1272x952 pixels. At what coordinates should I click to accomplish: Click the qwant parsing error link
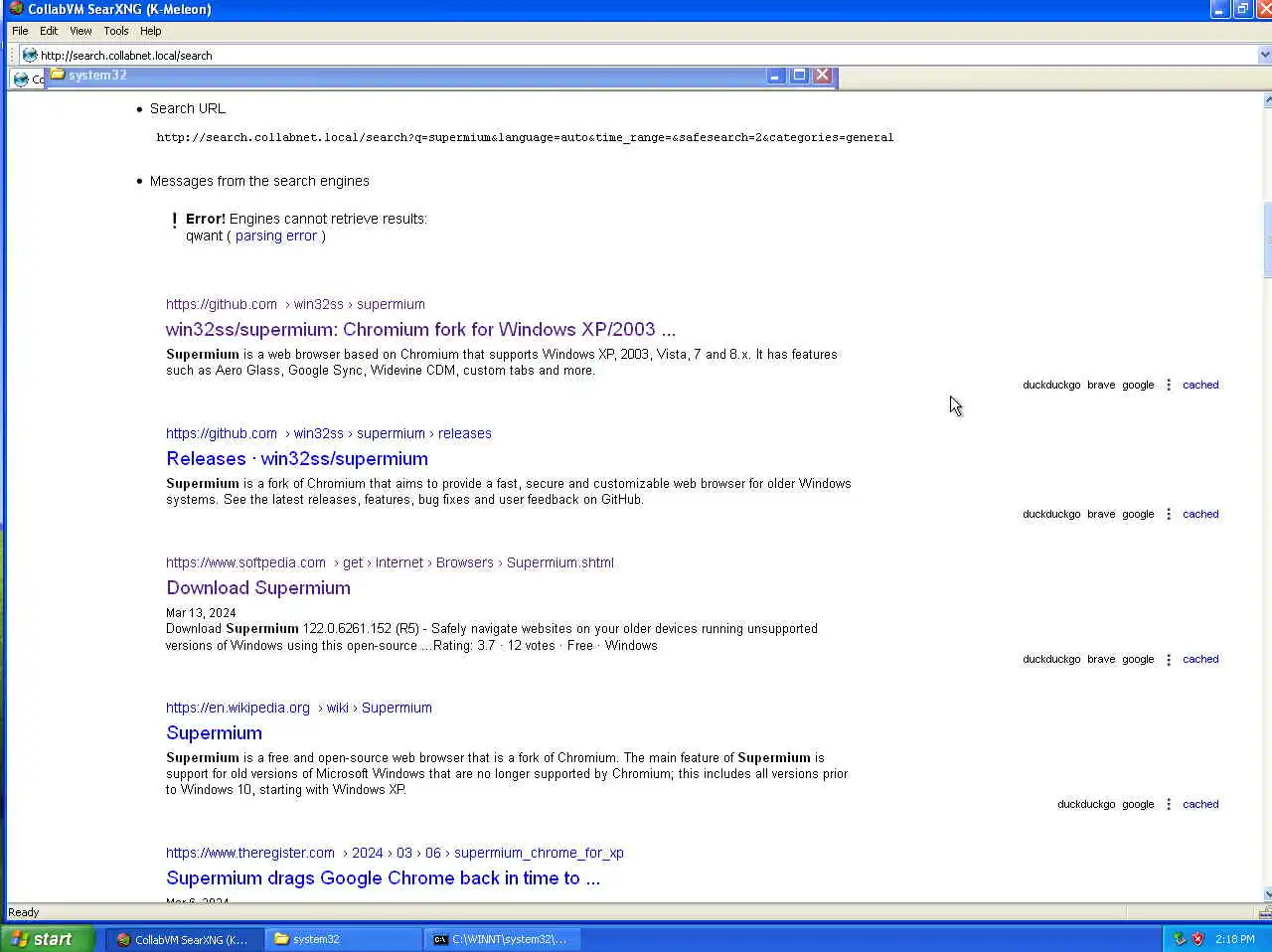click(x=276, y=236)
